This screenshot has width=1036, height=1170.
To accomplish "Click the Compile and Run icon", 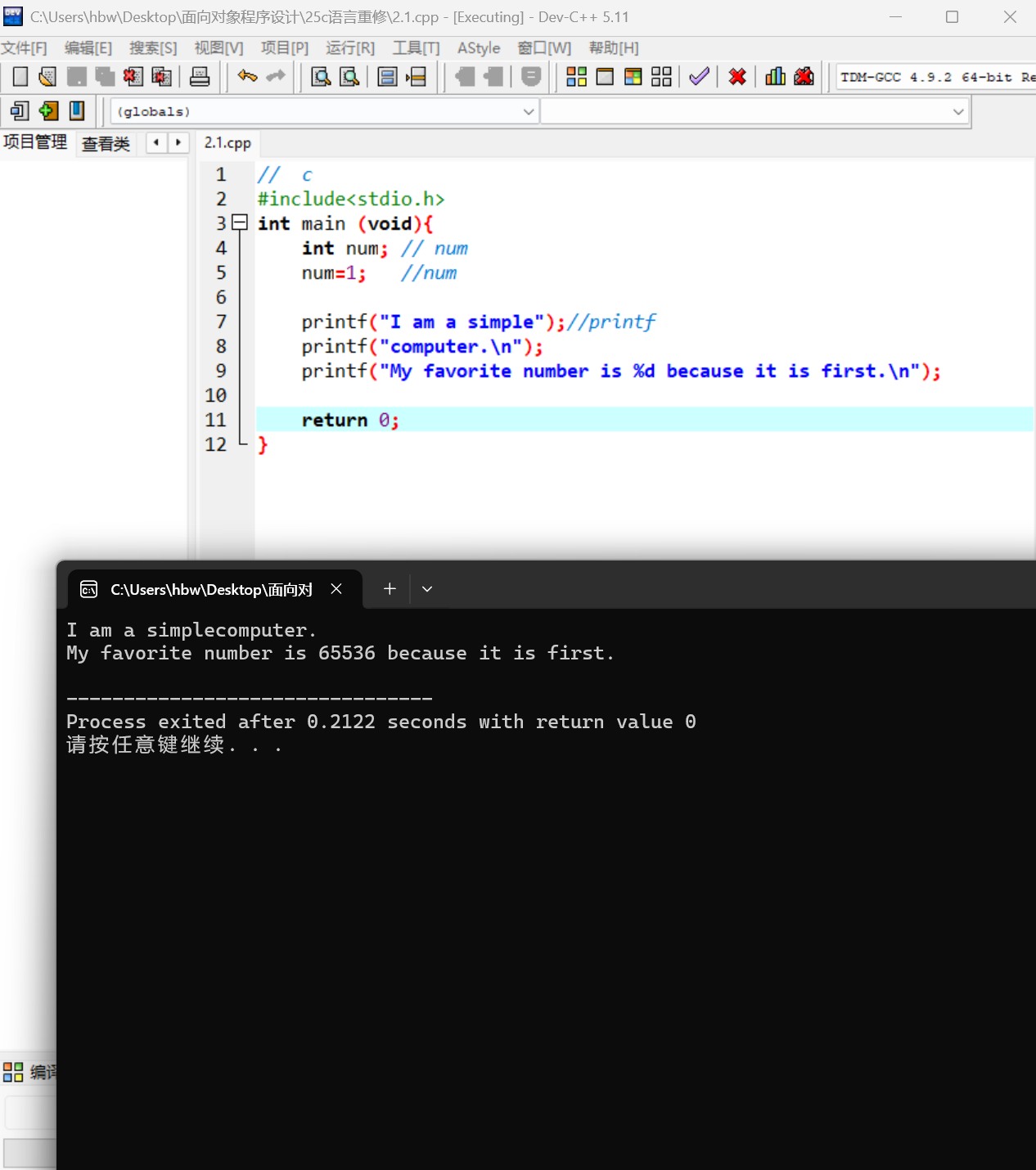I will click(633, 77).
